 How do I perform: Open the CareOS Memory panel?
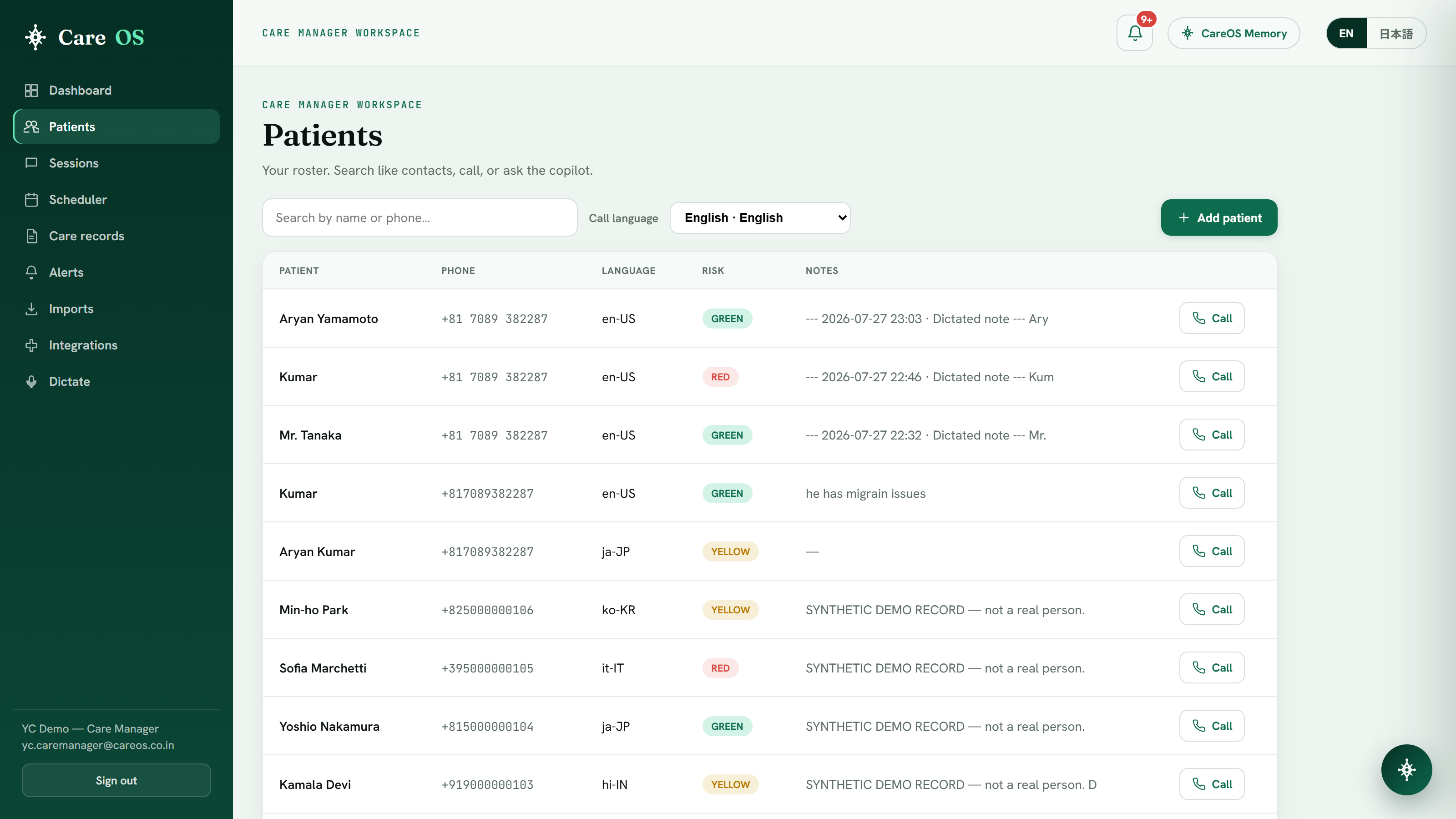click(1234, 33)
